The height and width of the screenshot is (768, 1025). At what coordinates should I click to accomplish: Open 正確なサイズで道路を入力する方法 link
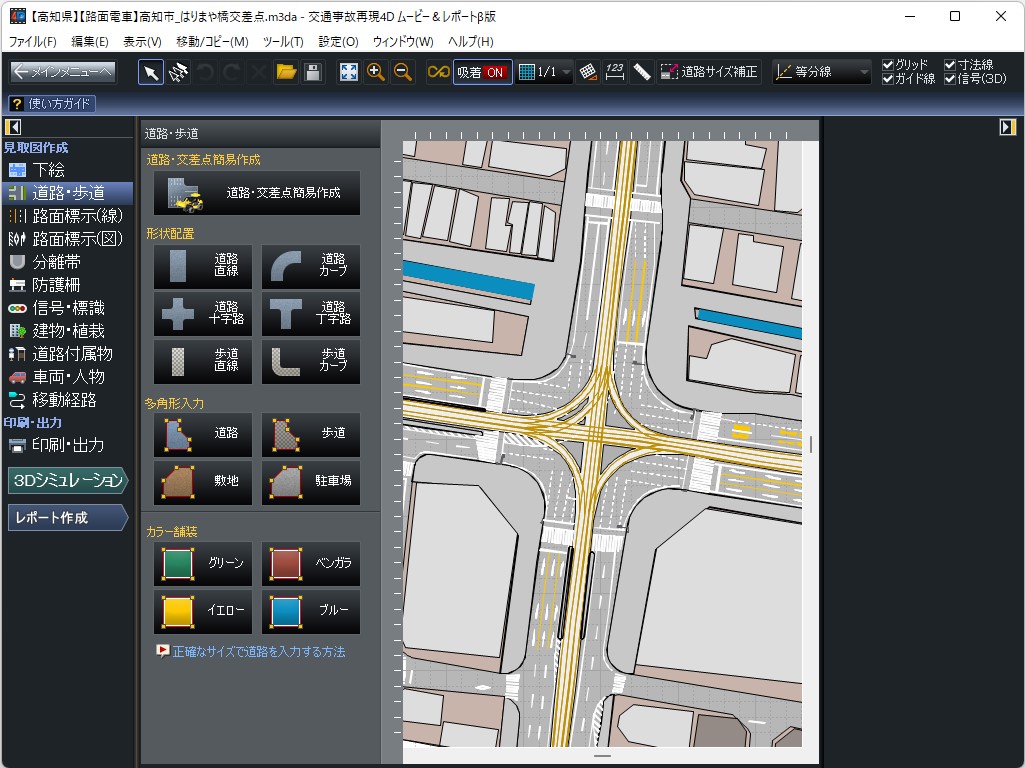click(x=258, y=651)
